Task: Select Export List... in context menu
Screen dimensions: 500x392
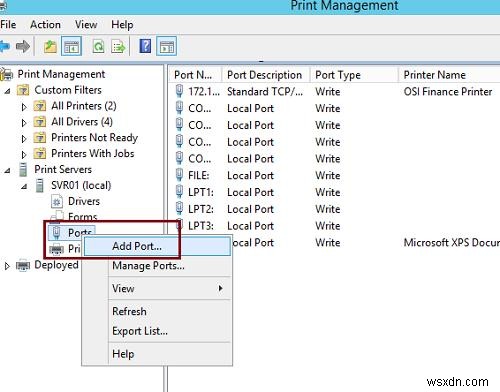Action: [170, 331]
